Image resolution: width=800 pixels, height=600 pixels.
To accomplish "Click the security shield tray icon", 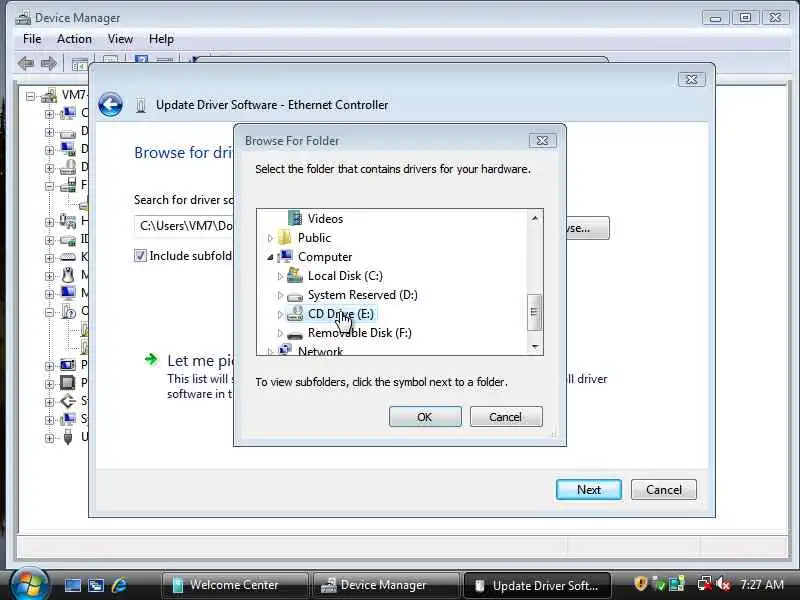I will tap(641, 584).
